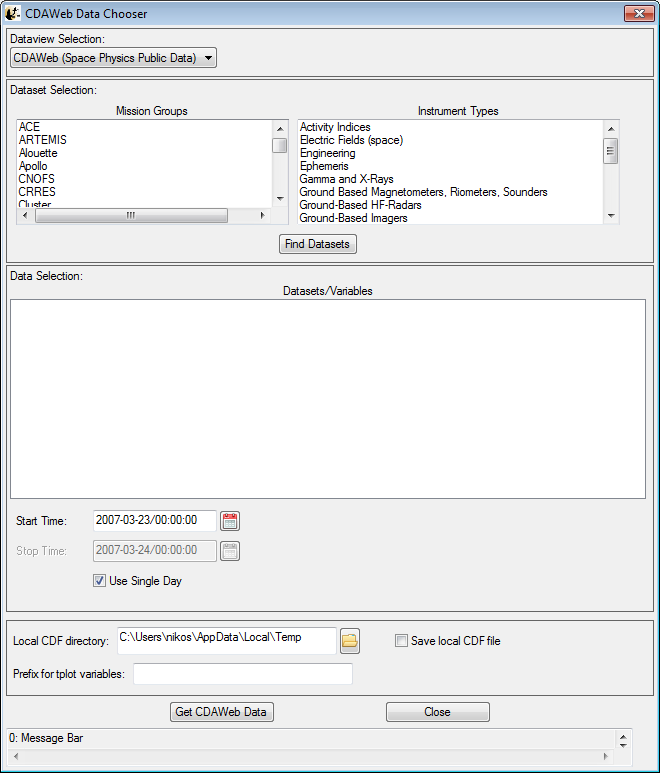This screenshot has width=660, height=773.
Task: Open the Start Time calendar picker
Action: (230, 520)
